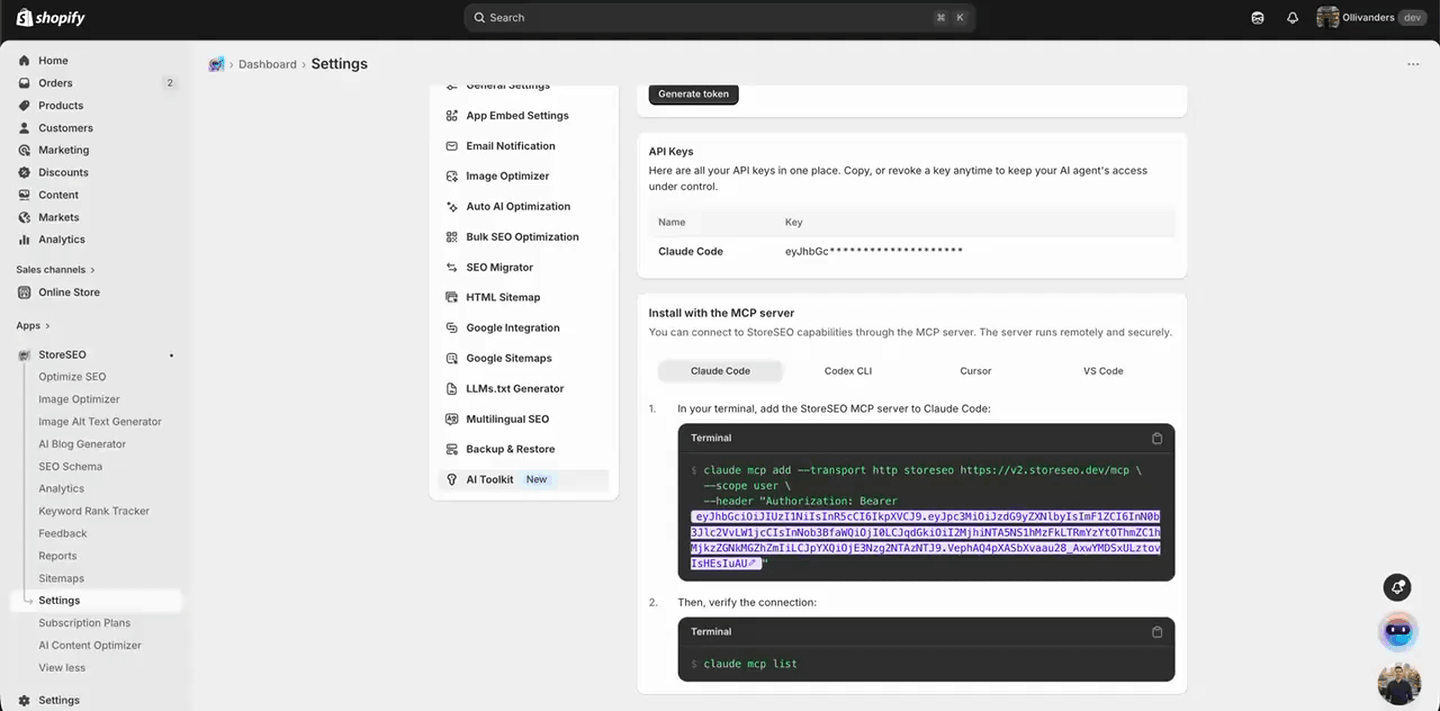Viewport: 1440px width, 711px height.
Task: Open Marketing section
Action: pos(63,150)
